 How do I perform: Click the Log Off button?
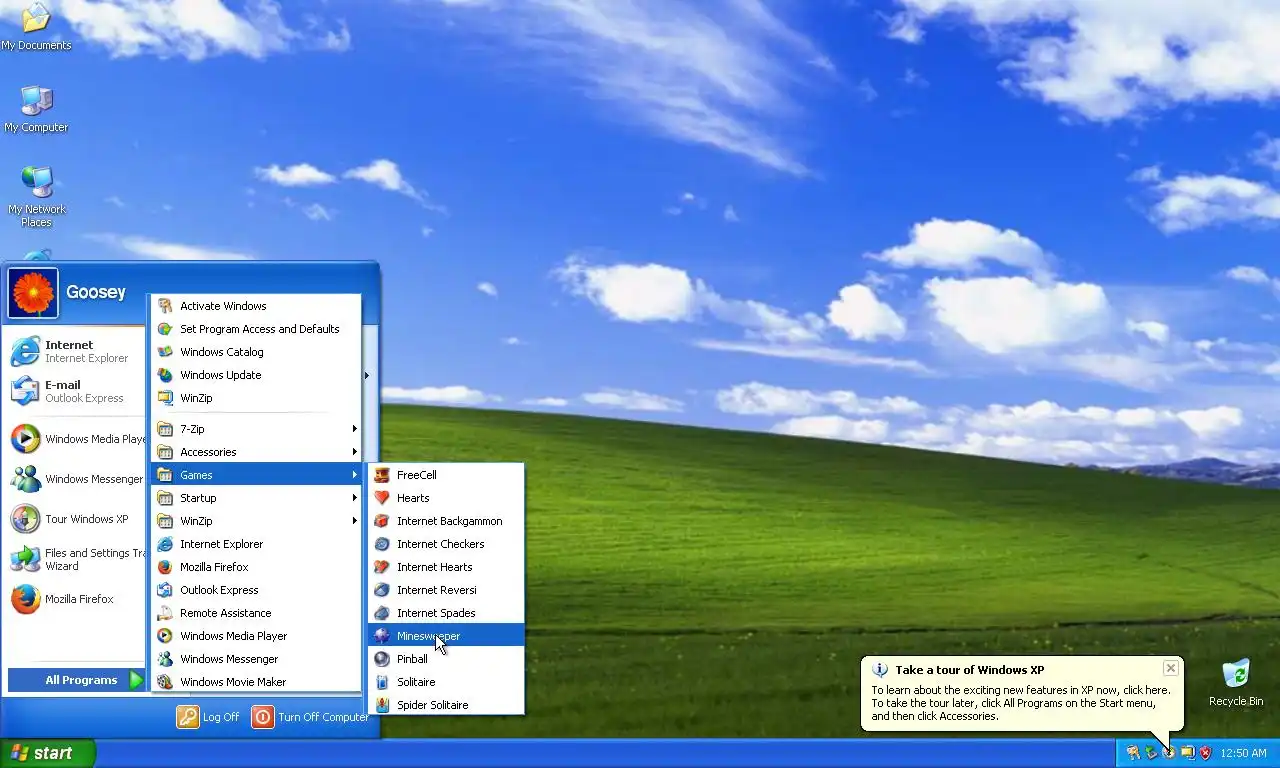pos(208,717)
